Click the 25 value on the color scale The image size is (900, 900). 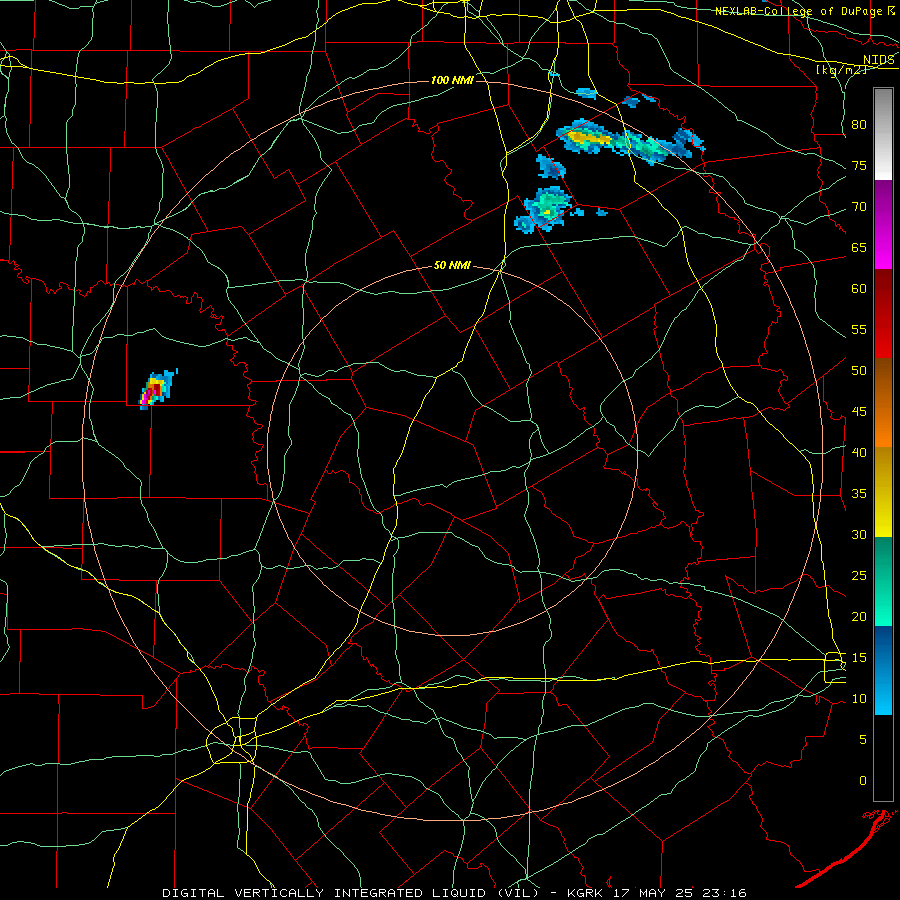(859, 576)
